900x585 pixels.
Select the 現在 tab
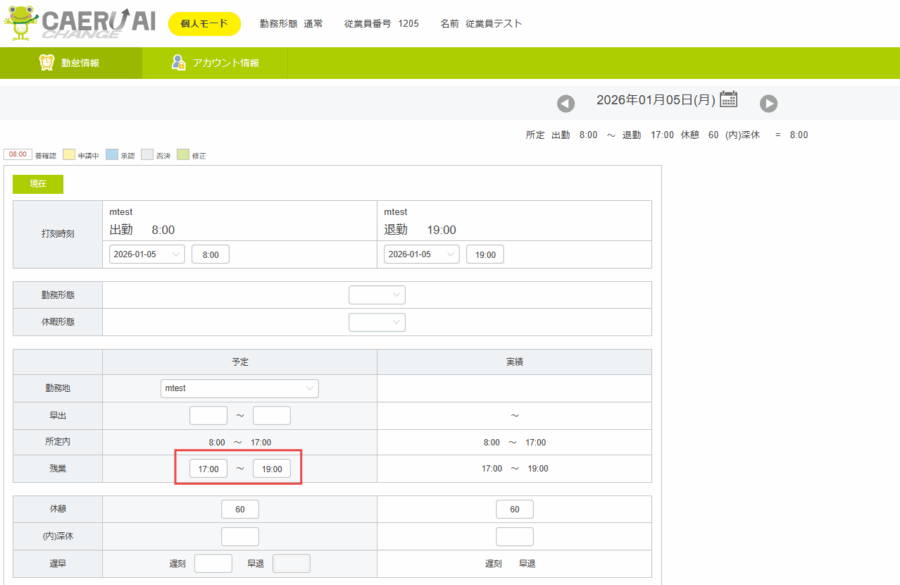pos(38,184)
